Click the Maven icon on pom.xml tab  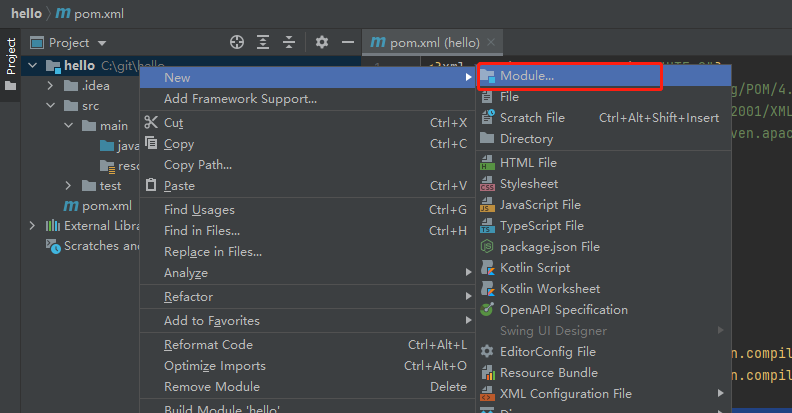[378, 42]
